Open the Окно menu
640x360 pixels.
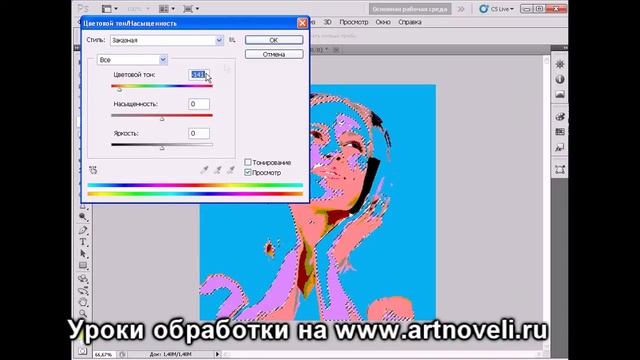[383, 22]
